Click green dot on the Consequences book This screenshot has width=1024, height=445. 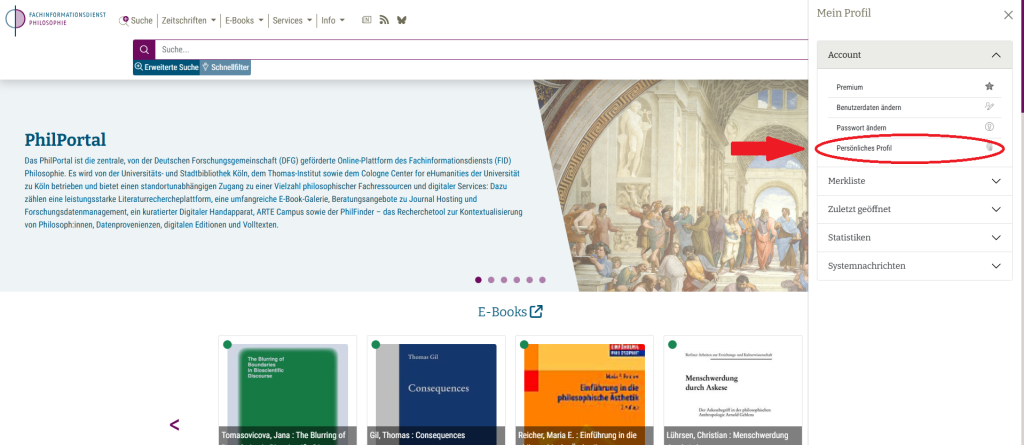pos(376,344)
